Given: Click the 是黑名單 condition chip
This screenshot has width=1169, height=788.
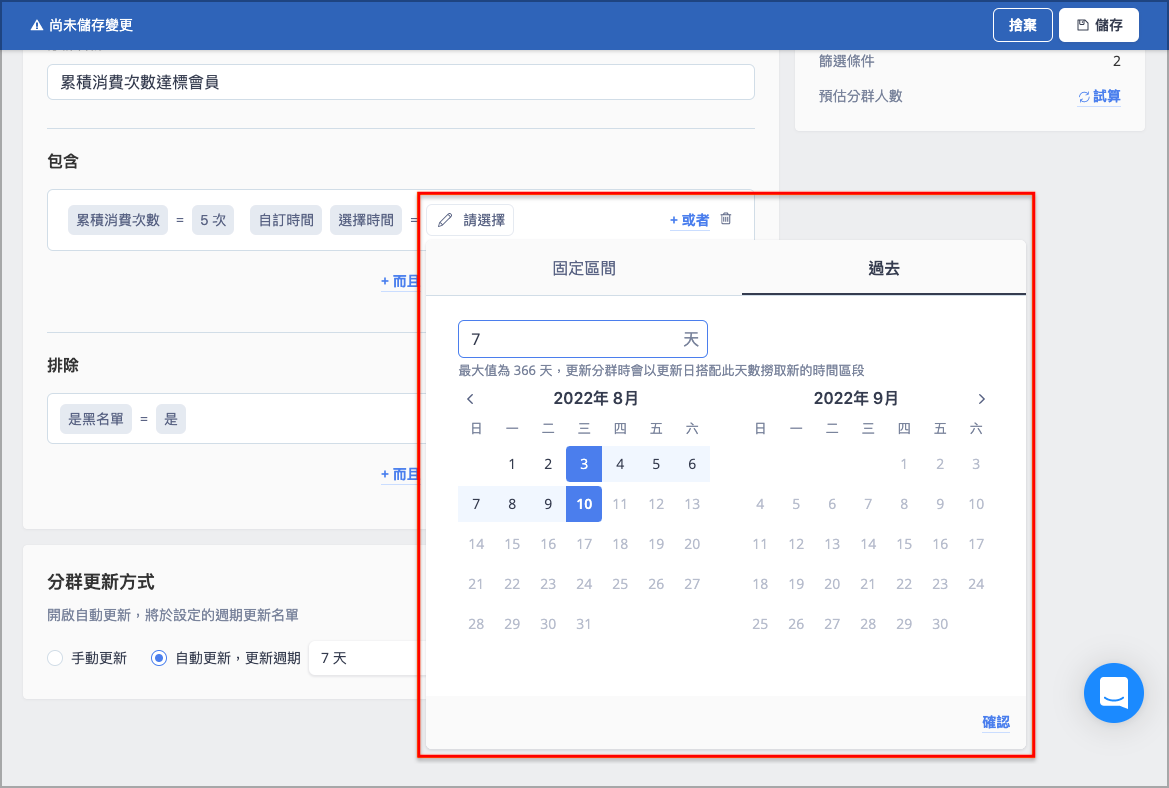Looking at the screenshot, I should (96, 419).
